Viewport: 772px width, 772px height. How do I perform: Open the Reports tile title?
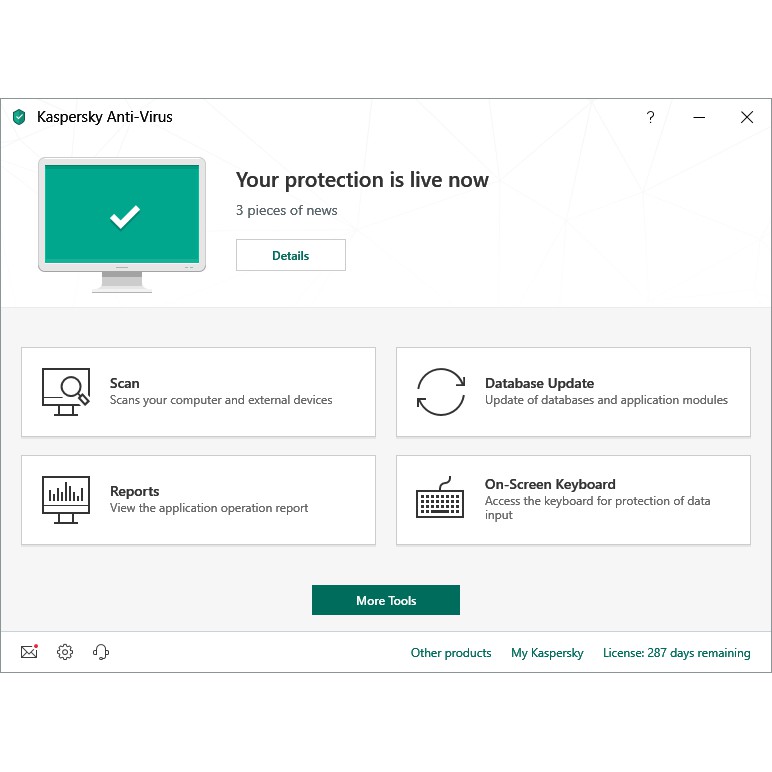(x=134, y=491)
